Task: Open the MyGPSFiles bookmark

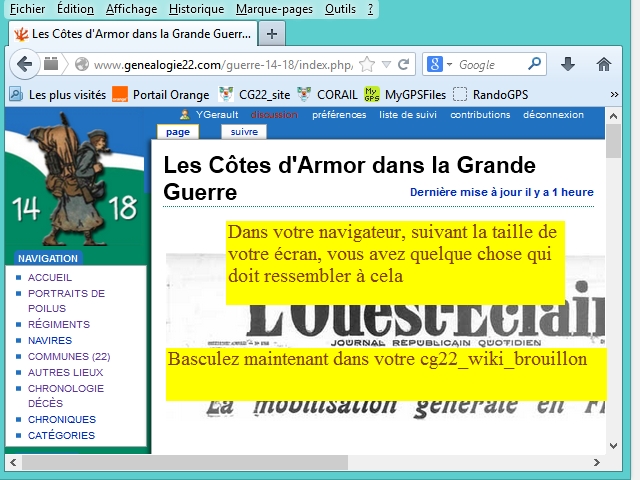Action: point(405,95)
